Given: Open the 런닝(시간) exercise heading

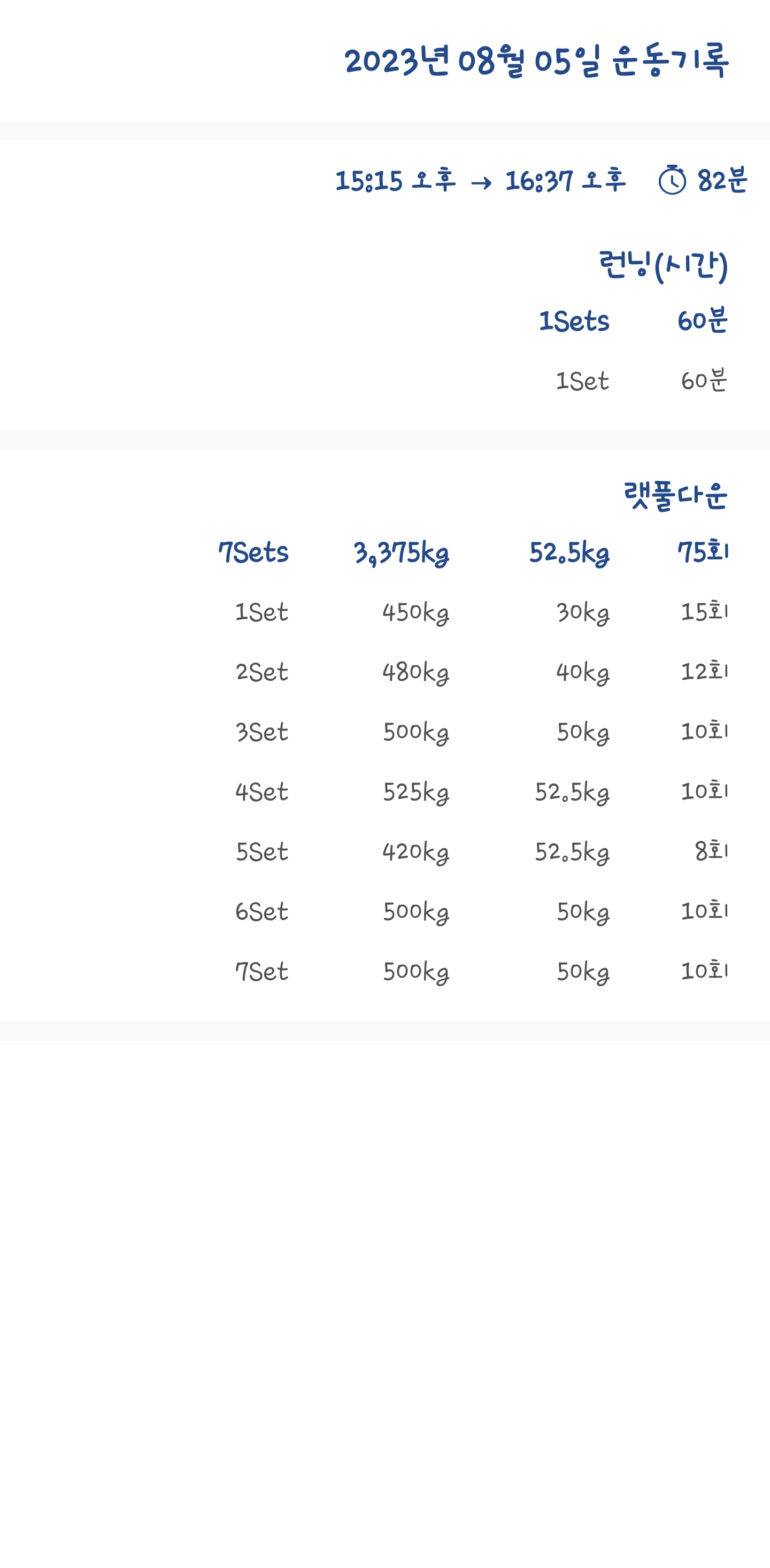Looking at the screenshot, I should [x=663, y=265].
